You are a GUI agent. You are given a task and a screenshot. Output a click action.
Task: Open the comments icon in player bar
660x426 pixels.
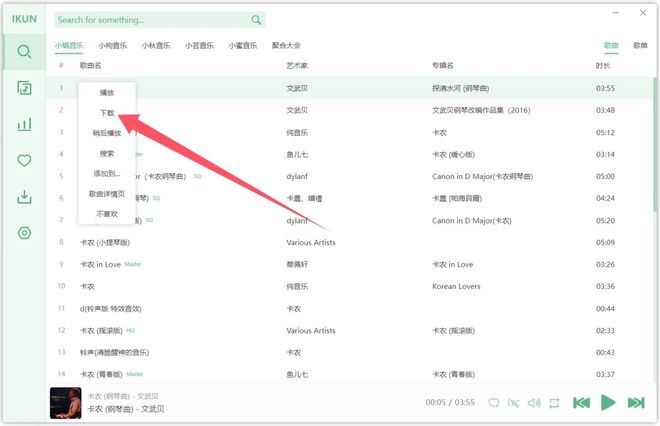tap(494, 403)
